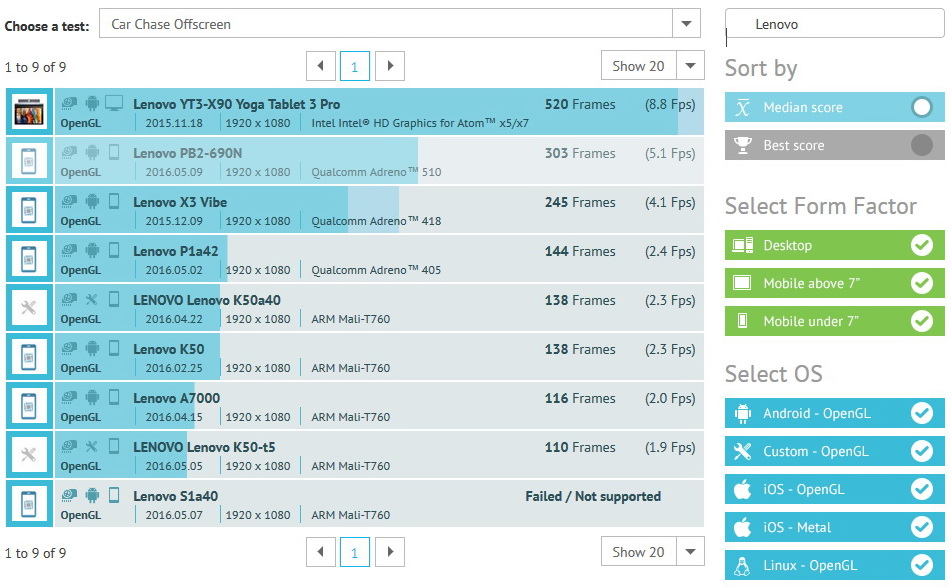This screenshot has height=587, width=951.
Task: Click the desktop monitor icon in the Yoga Tablet row
Action: (114, 103)
